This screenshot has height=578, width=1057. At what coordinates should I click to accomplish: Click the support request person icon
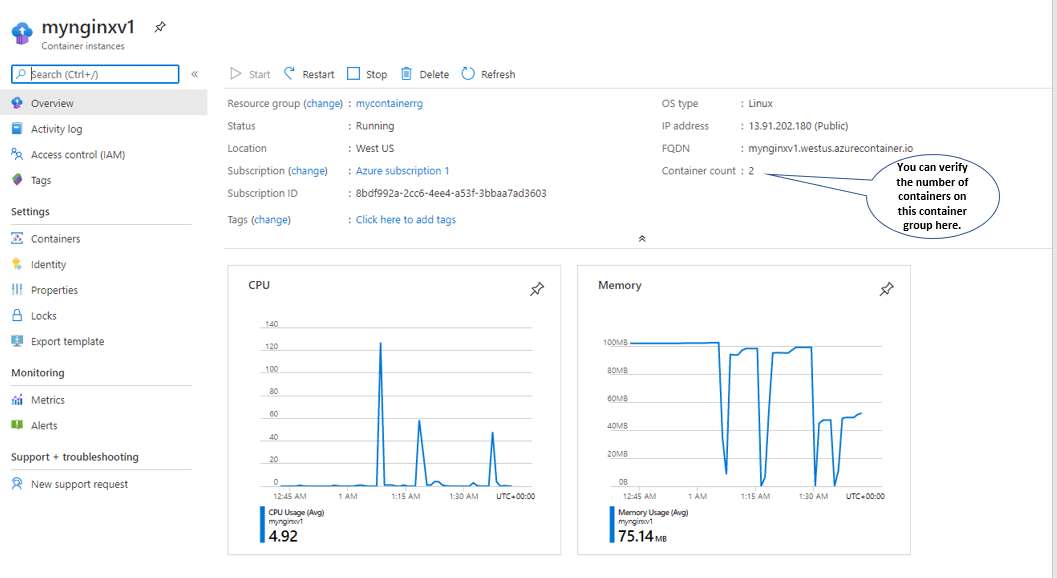pos(17,484)
